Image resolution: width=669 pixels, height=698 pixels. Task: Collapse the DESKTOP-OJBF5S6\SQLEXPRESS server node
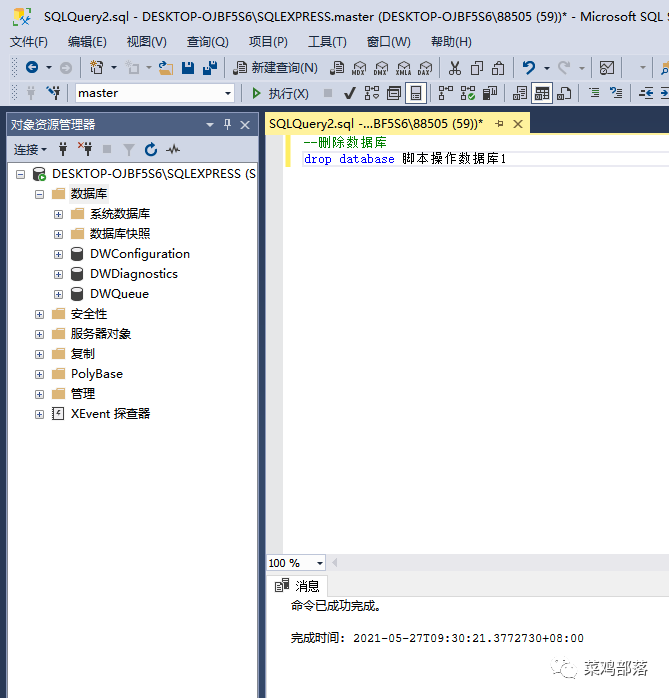tap(20, 174)
